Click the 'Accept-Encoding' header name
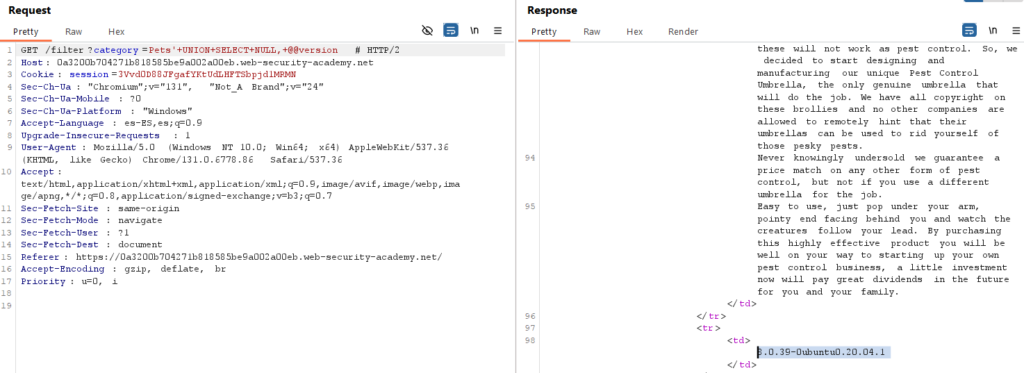The image size is (1024, 373). click(x=61, y=269)
